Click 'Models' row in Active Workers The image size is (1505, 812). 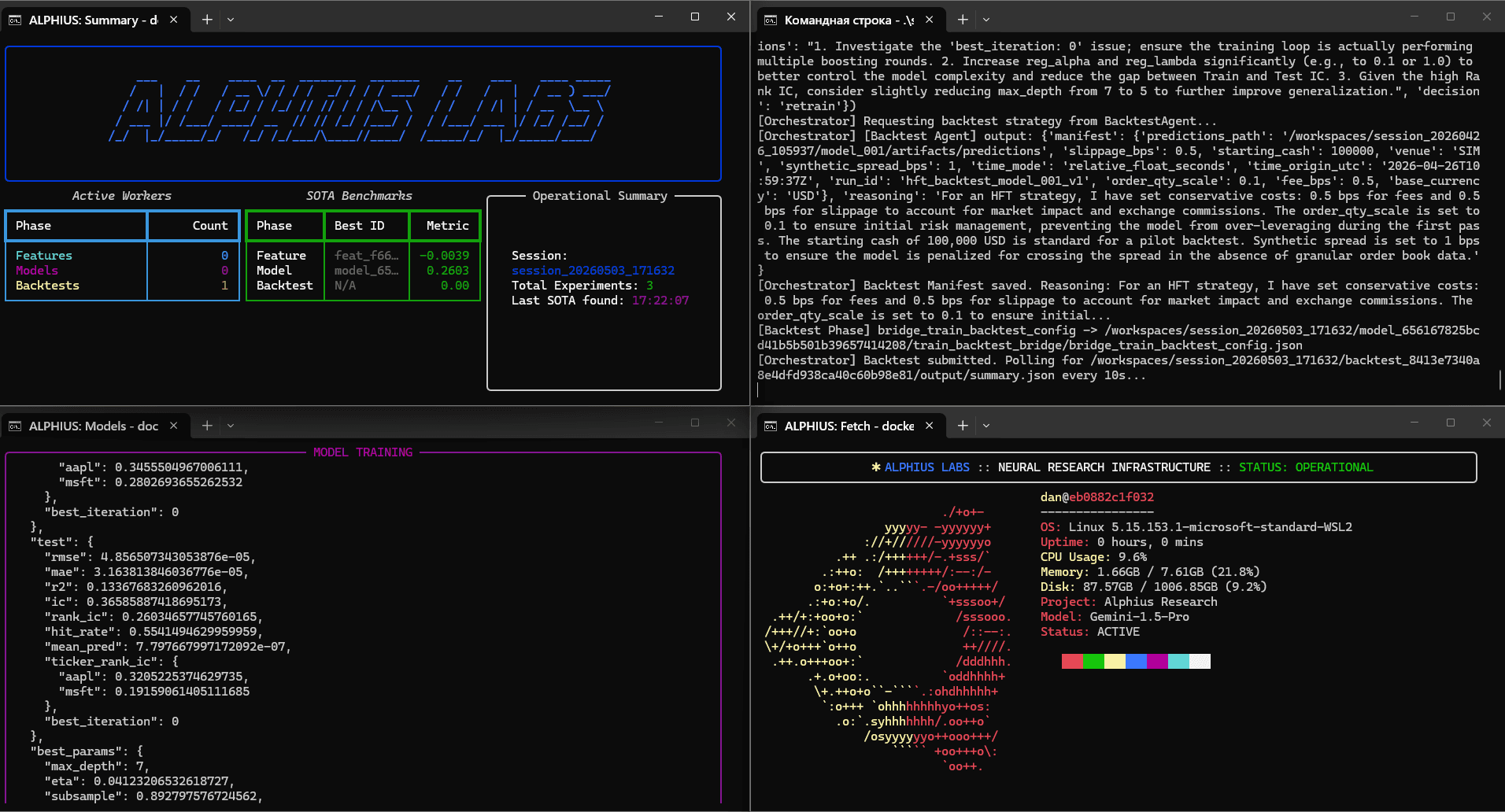click(x=122, y=271)
